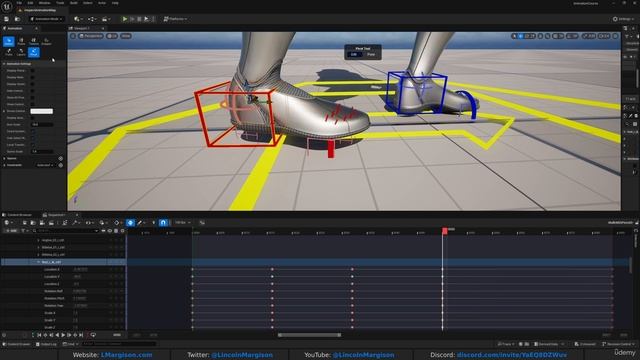Toggle the blue snapping magnet in Sequencer toolbar
This screenshot has width=640, height=360.
[163, 222]
